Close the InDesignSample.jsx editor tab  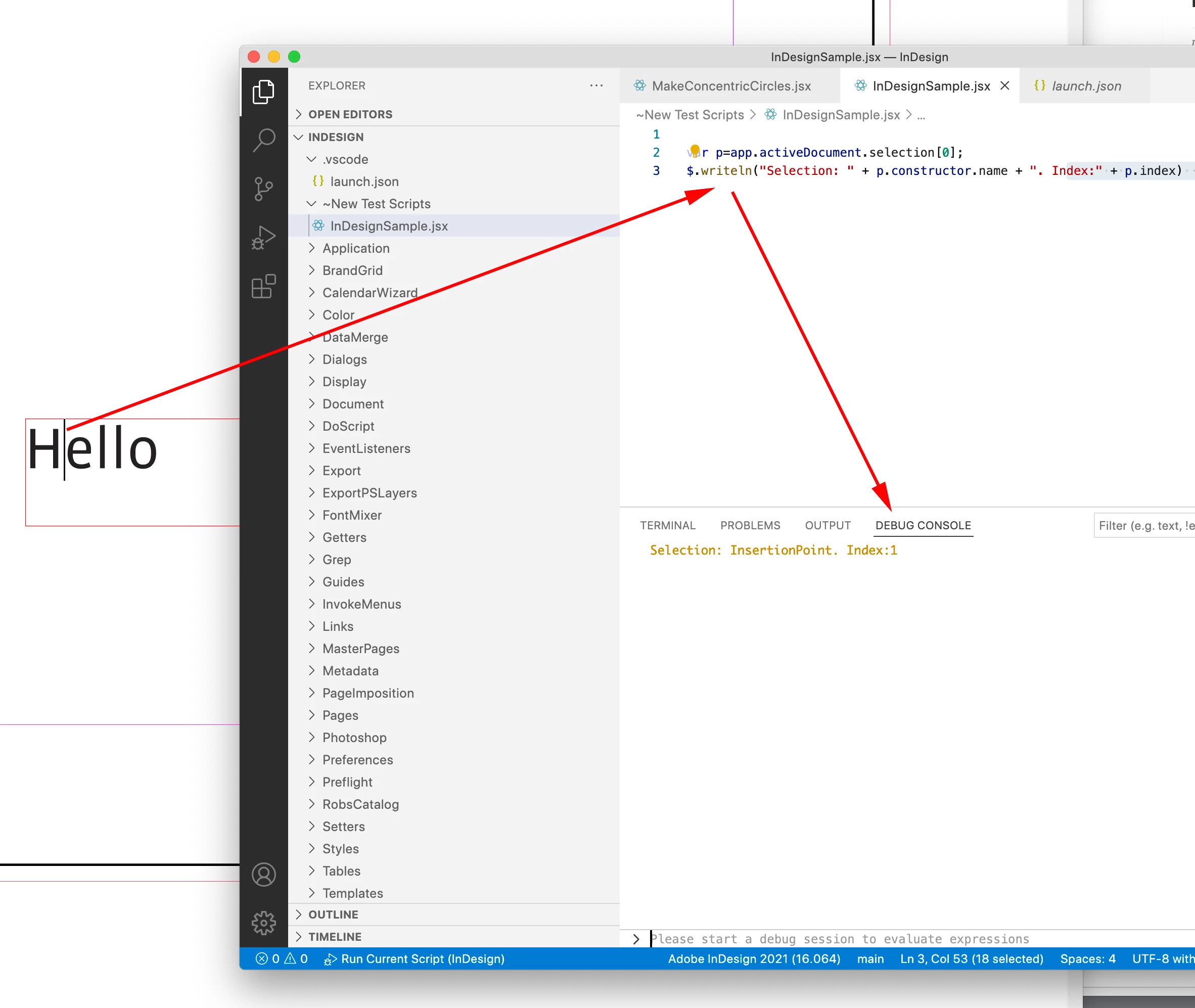1005,86
